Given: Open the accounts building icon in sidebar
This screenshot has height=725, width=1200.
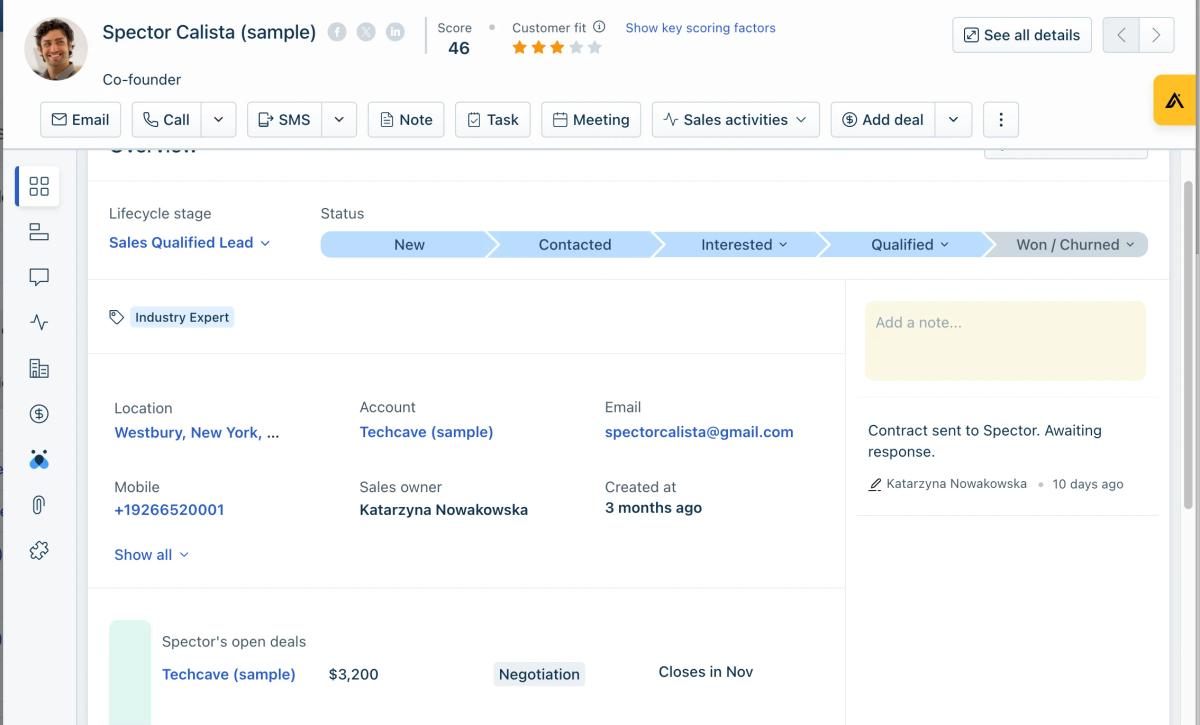Looking at the screenshot, I should [39, 368].
